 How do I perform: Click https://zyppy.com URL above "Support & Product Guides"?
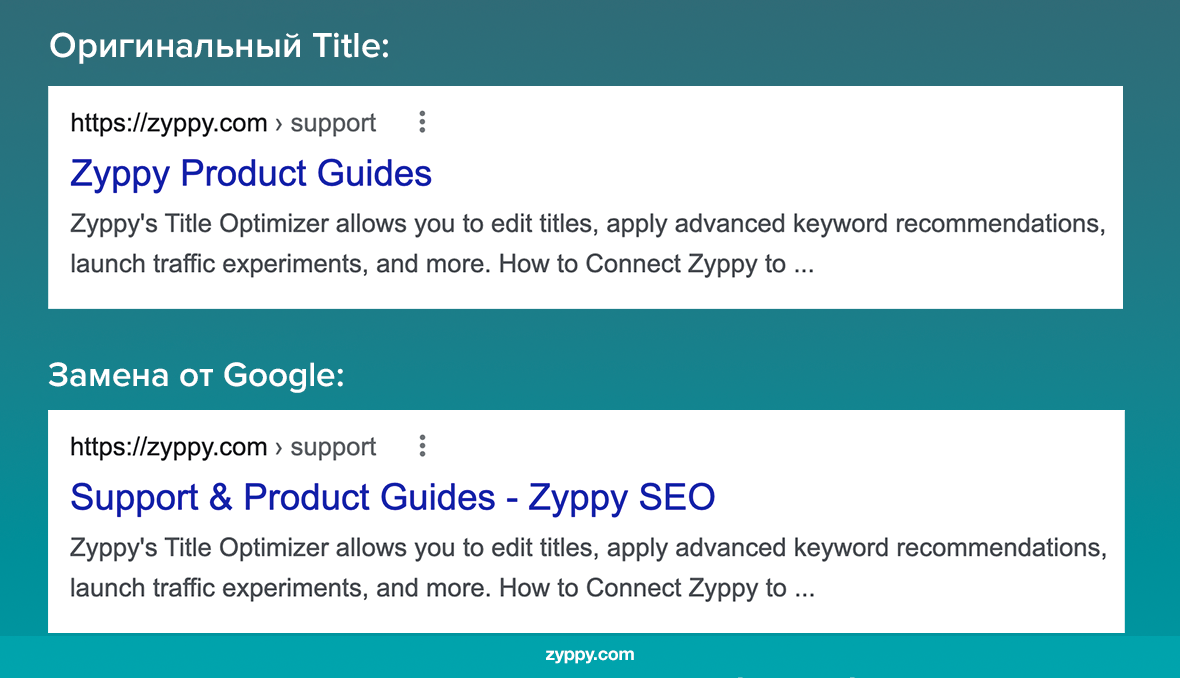click(x=169, y=447)
